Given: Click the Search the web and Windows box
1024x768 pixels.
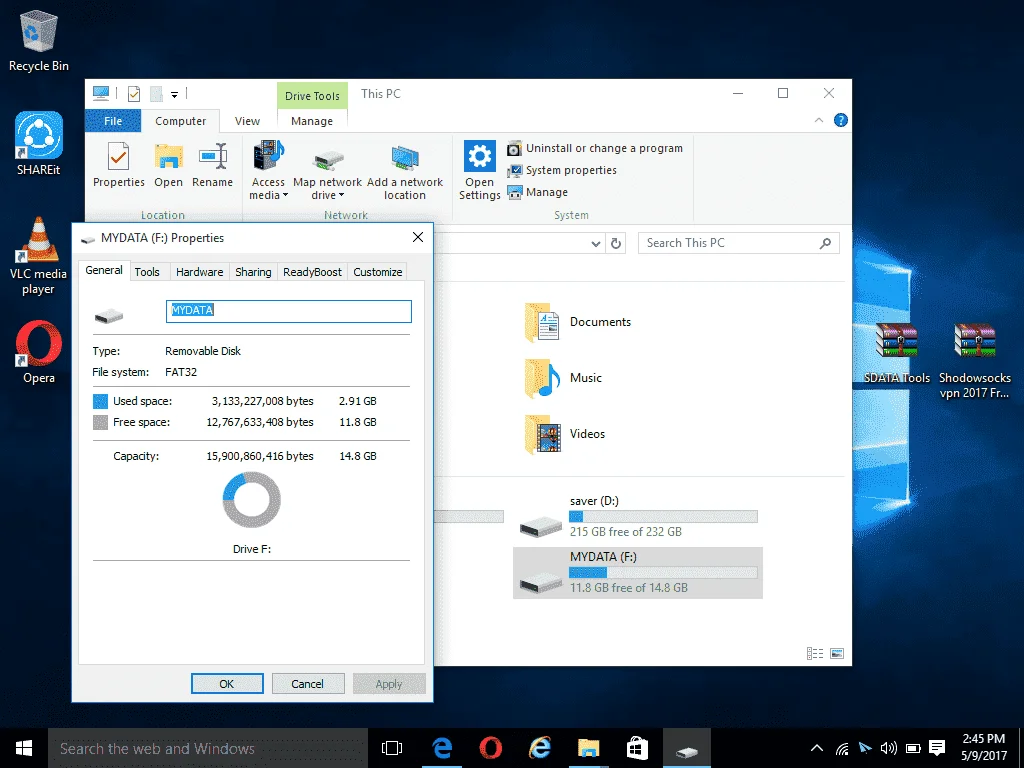Looking at the screenshot, I should pos(208,748).
